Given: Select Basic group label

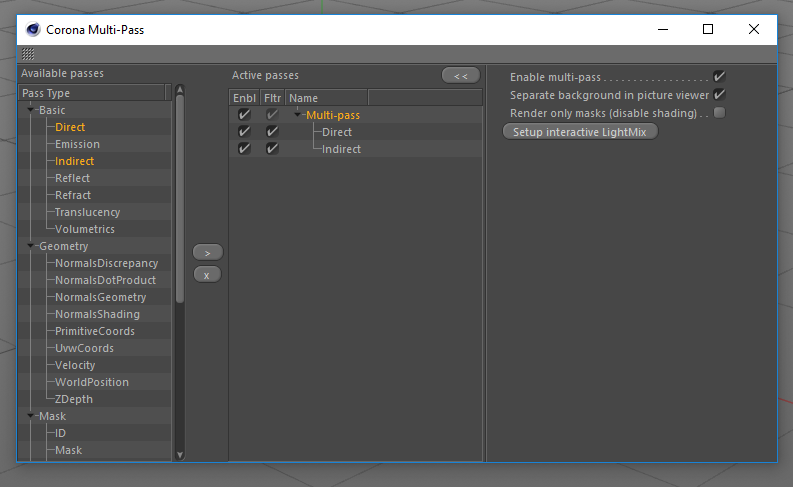Looking at the screenshot, I should tap(52, 110).
